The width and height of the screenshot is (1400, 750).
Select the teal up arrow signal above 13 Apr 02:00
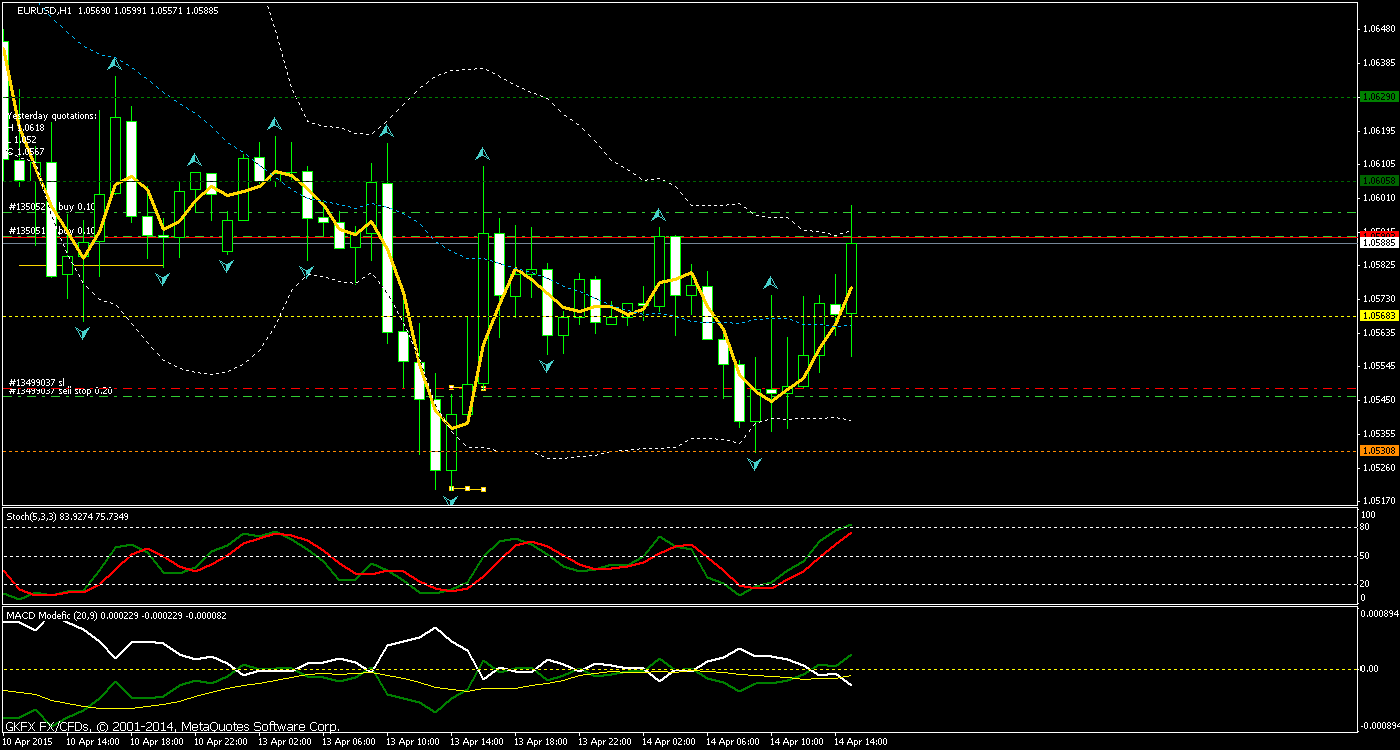[x=273, y=125]
